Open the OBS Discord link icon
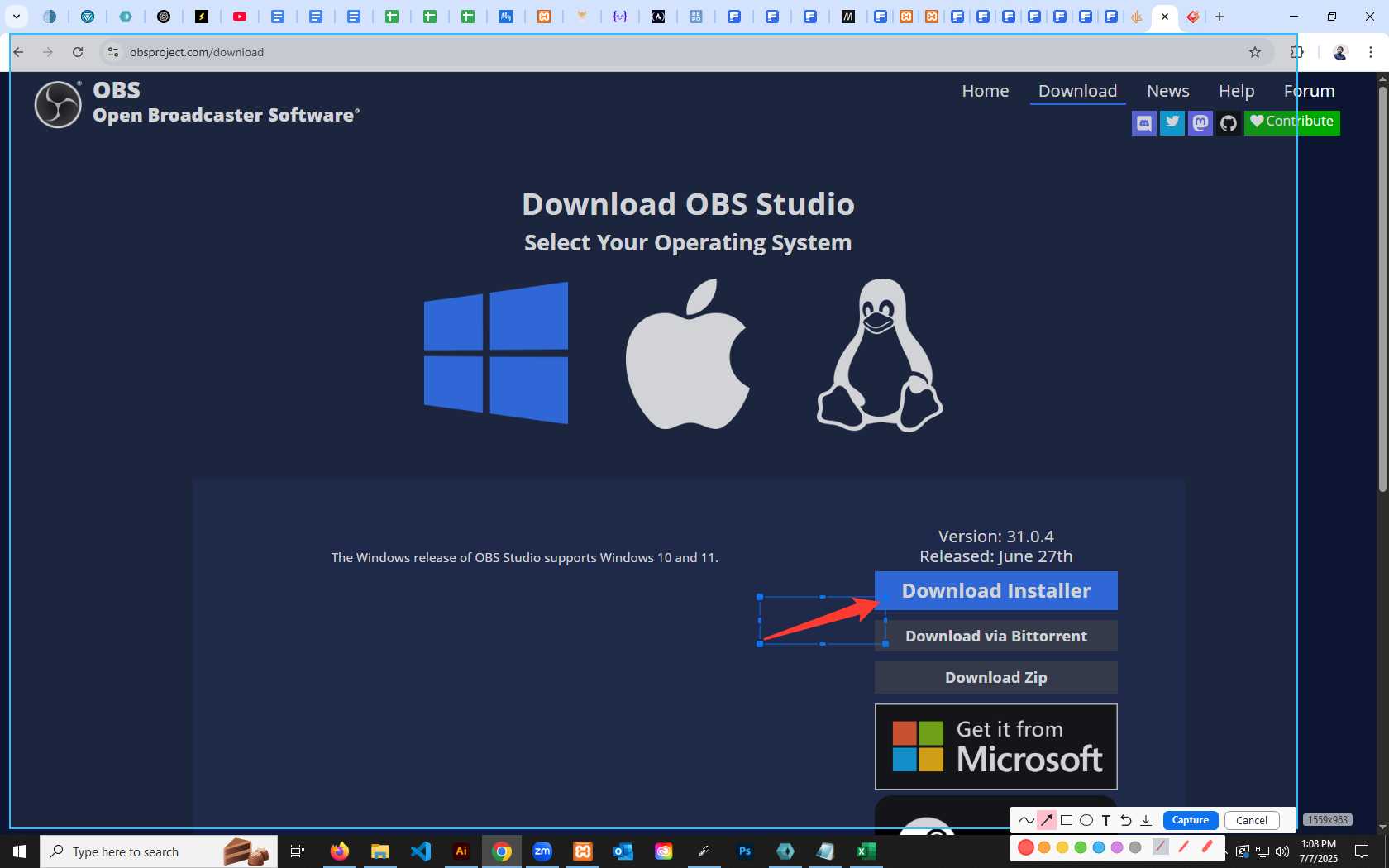The height and width of the screenshot is (868, 1389). point(1144,123)
